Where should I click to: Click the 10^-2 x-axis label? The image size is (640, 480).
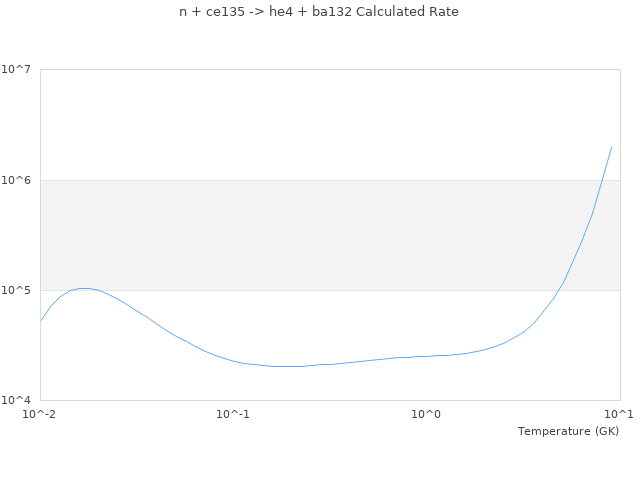point(40,414)
